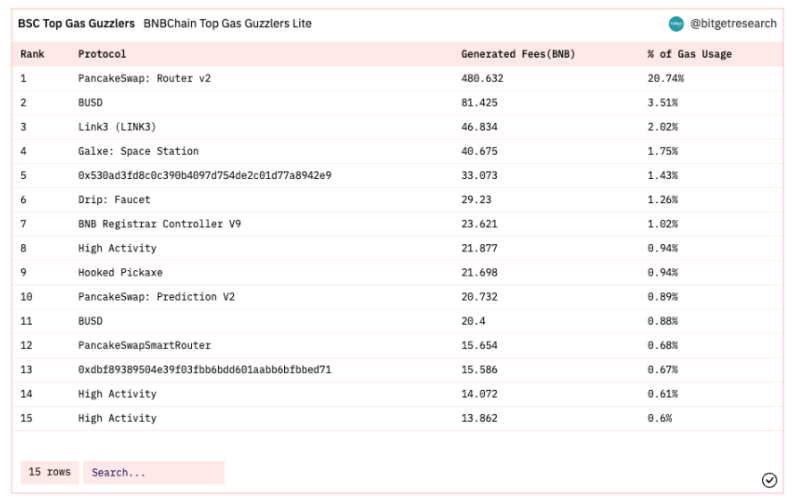This screenshot has height=496, width=793.
Task: Select the PancakeSwapSmartRouter cell
Action: (x=144, y=345)
